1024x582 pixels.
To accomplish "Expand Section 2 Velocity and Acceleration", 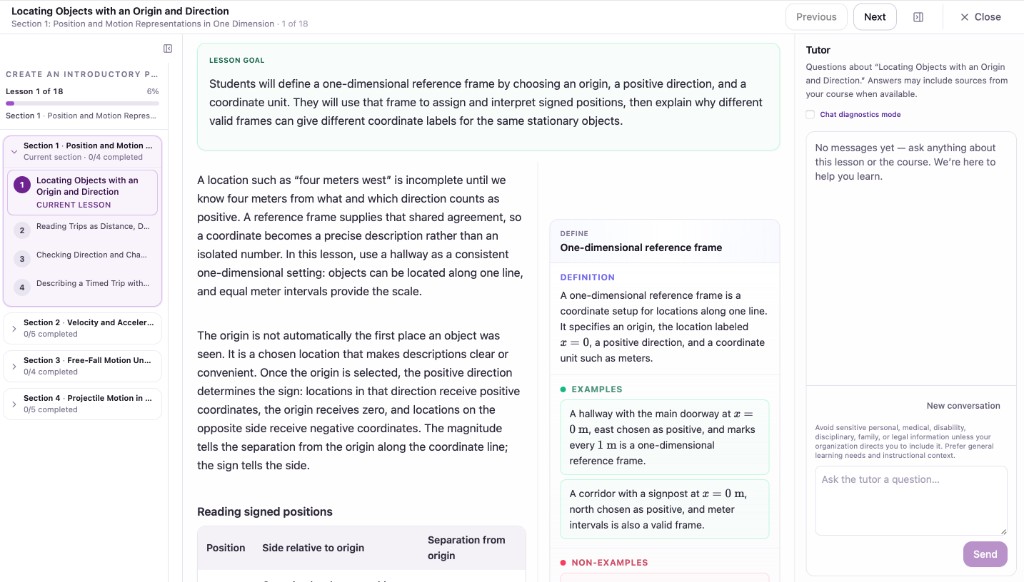I will coord(82,328).
